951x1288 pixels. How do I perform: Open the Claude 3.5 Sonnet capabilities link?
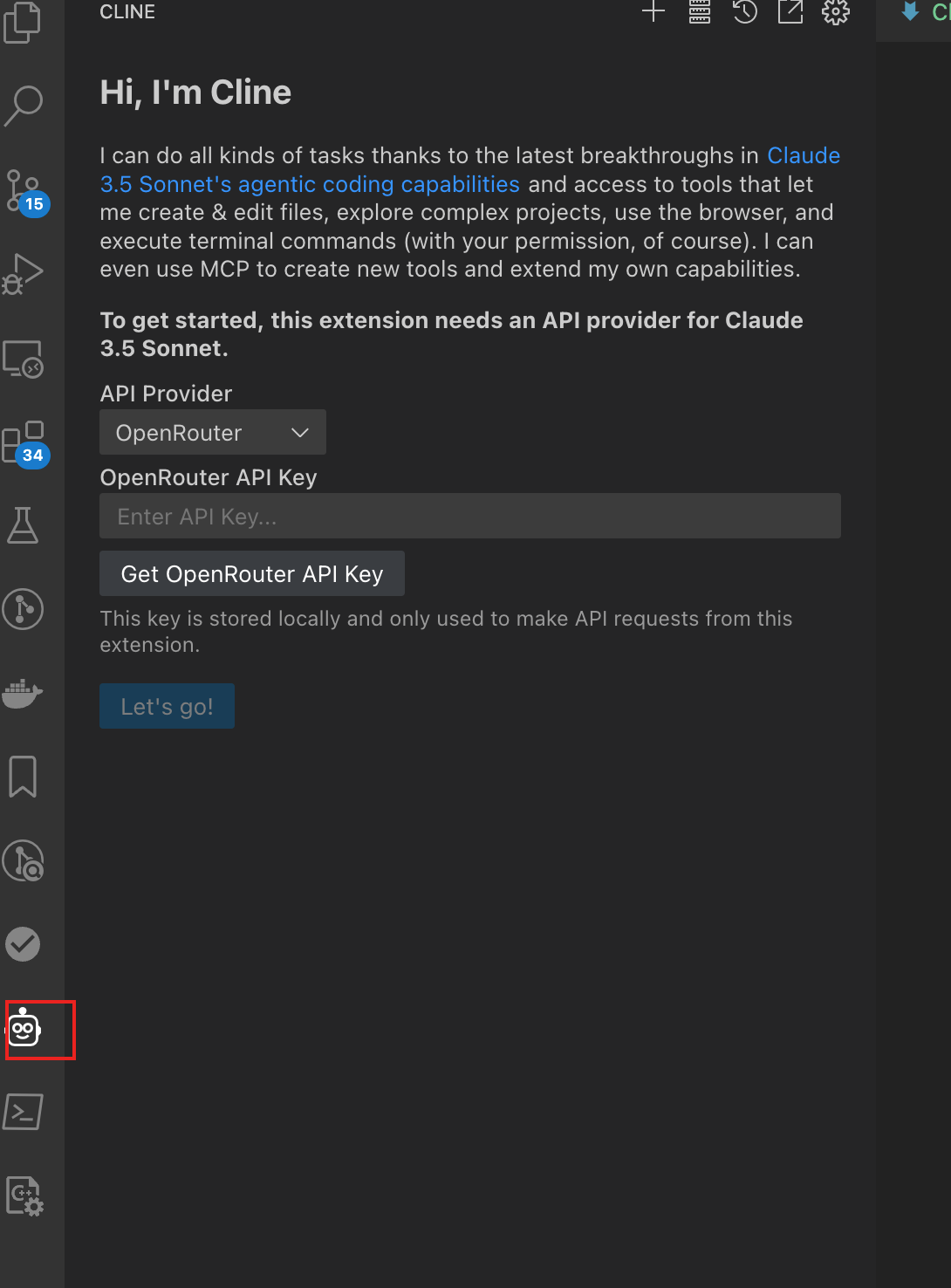(x=469, y=169)
